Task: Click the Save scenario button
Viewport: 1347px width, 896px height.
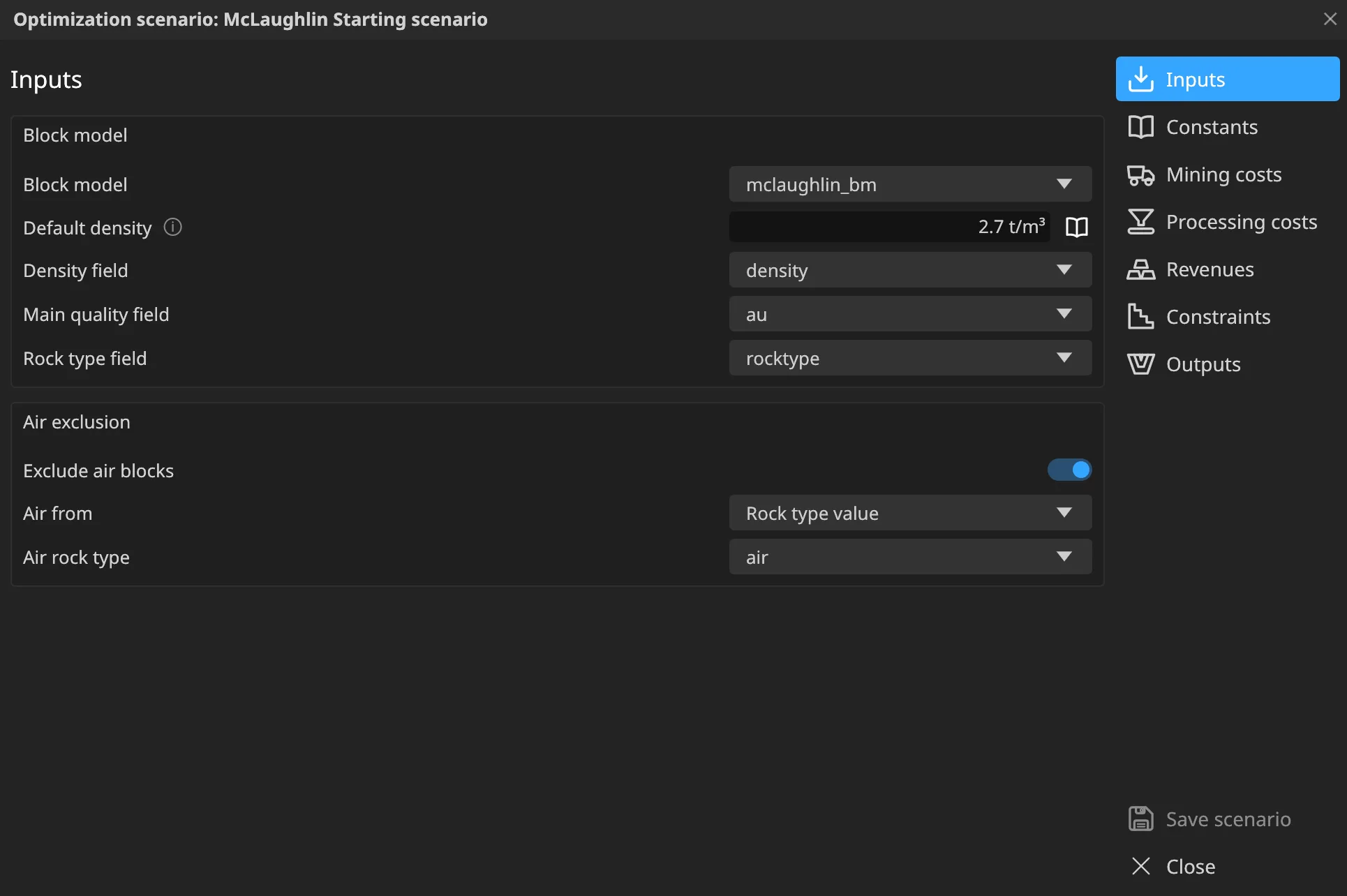Action: click(x=1210, y=819)
